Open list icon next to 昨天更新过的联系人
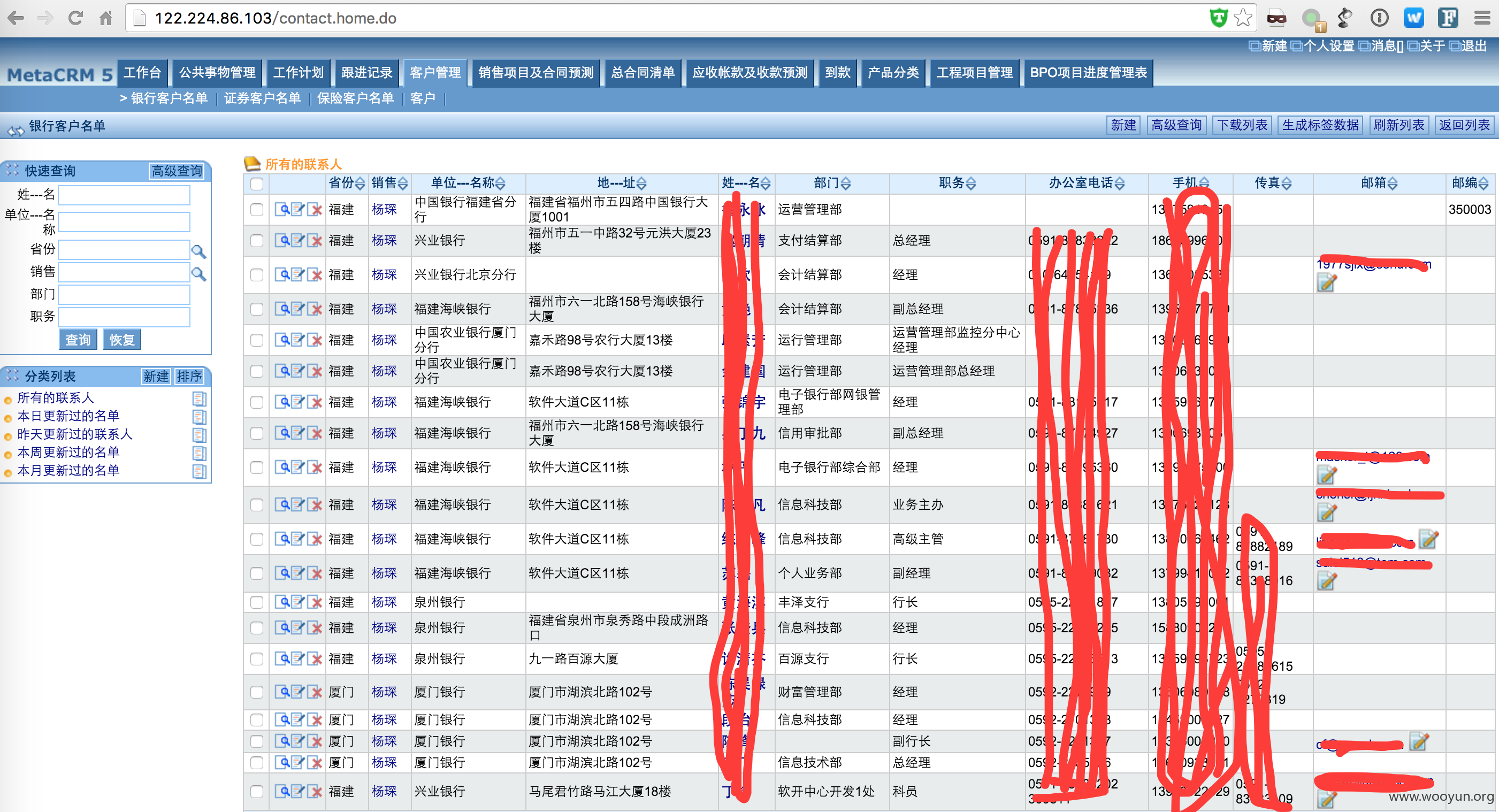Viewport: 1499px width, 812px height. 199,434
